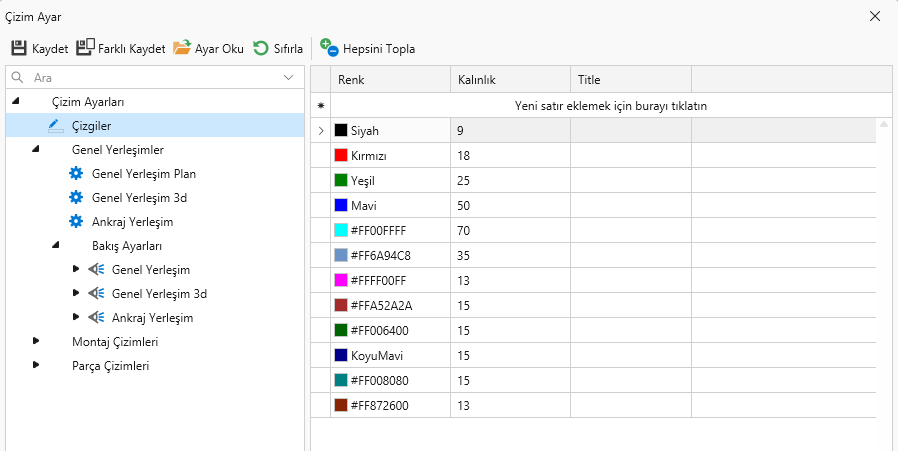This screenshot has height=451, width=898.
Task: Collapse the Genel Yerleşimler tree node
Action: point(36,150)
